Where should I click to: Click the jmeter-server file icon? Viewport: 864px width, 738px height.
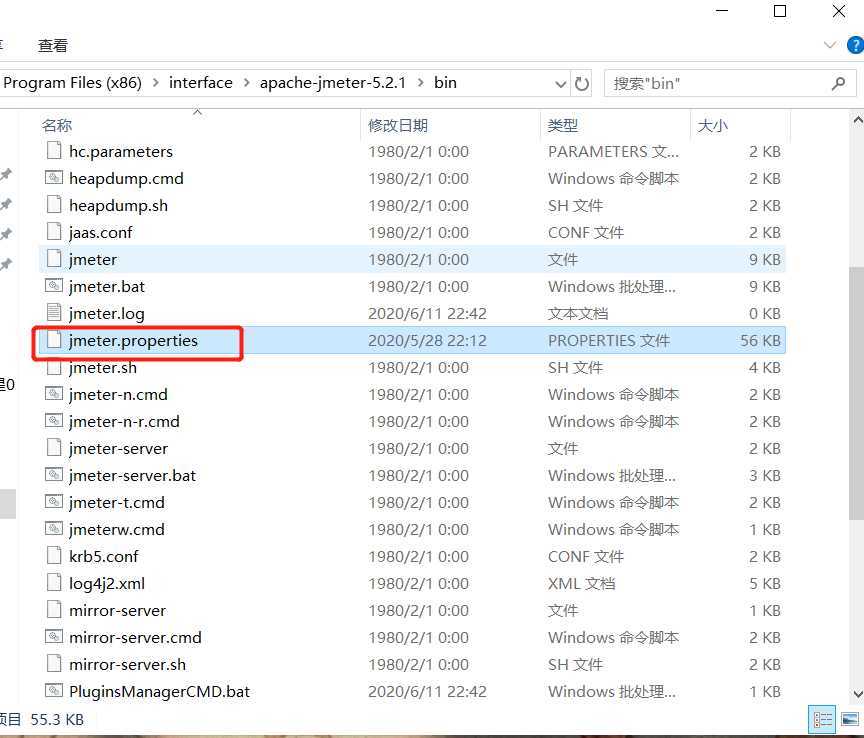[54, 448]
